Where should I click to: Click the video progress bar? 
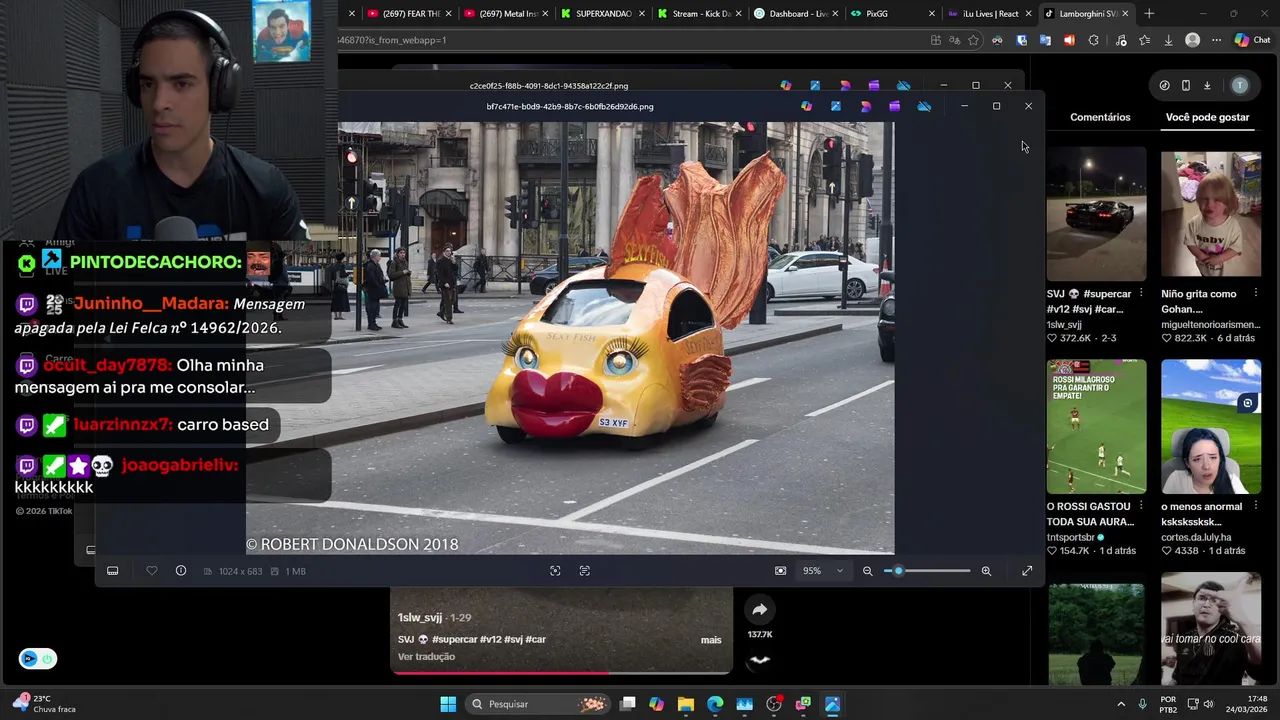561,672
